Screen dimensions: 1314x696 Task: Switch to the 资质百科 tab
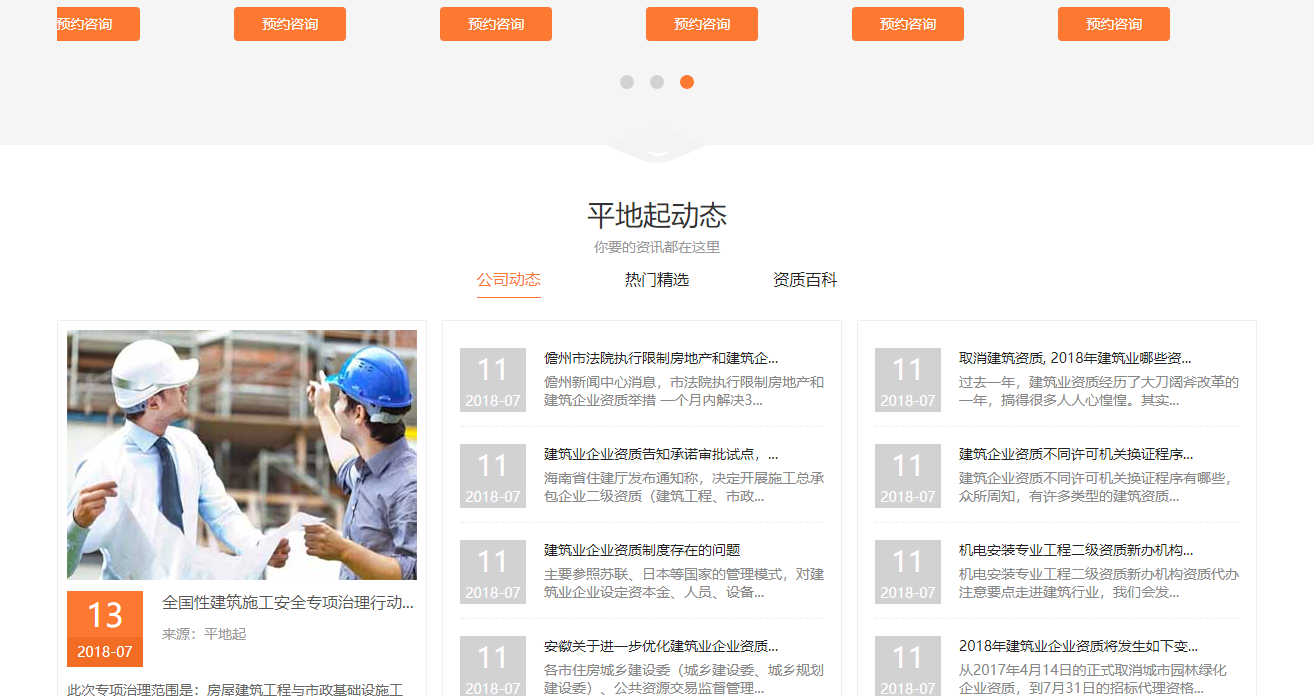(x=805, y=280)
